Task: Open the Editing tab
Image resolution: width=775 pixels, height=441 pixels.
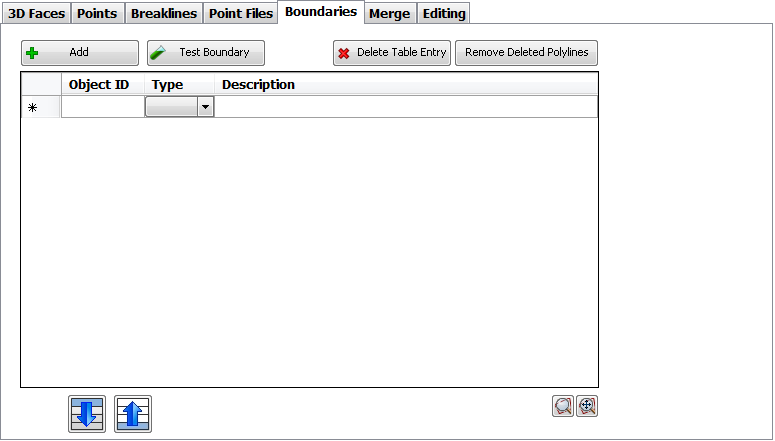Action: [x=444, y=13]
